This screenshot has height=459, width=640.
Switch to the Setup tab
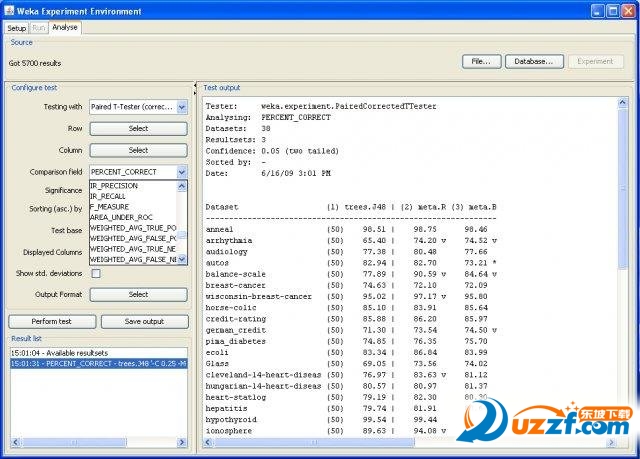coord(17,28)
